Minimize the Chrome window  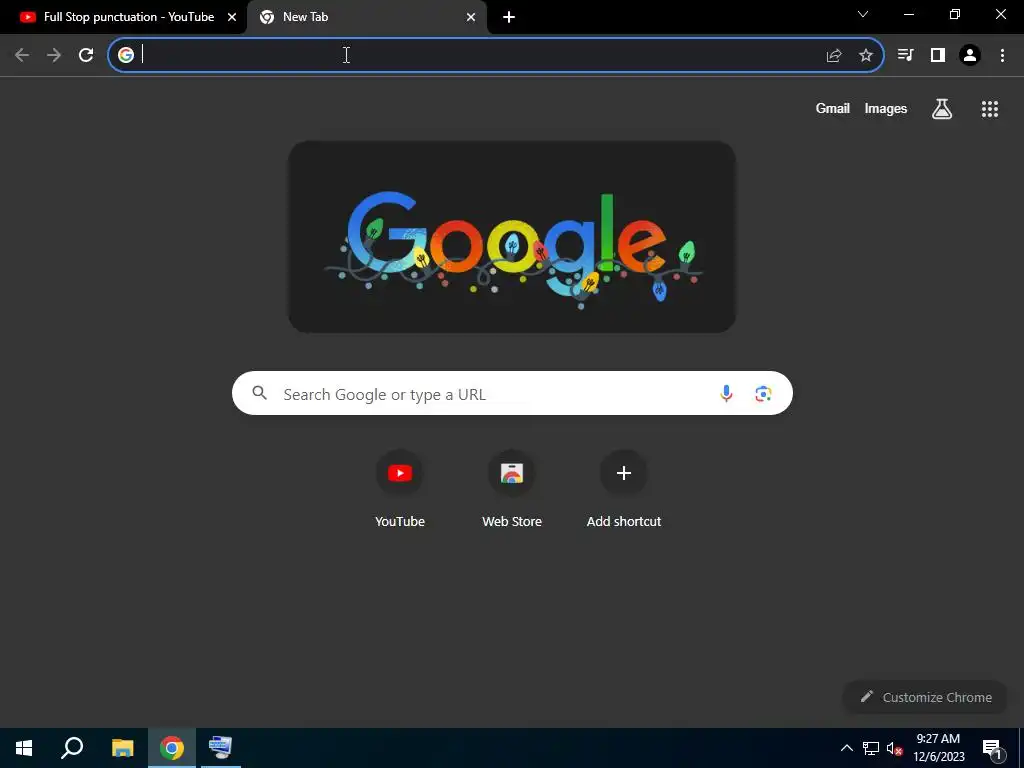[909, 14]
